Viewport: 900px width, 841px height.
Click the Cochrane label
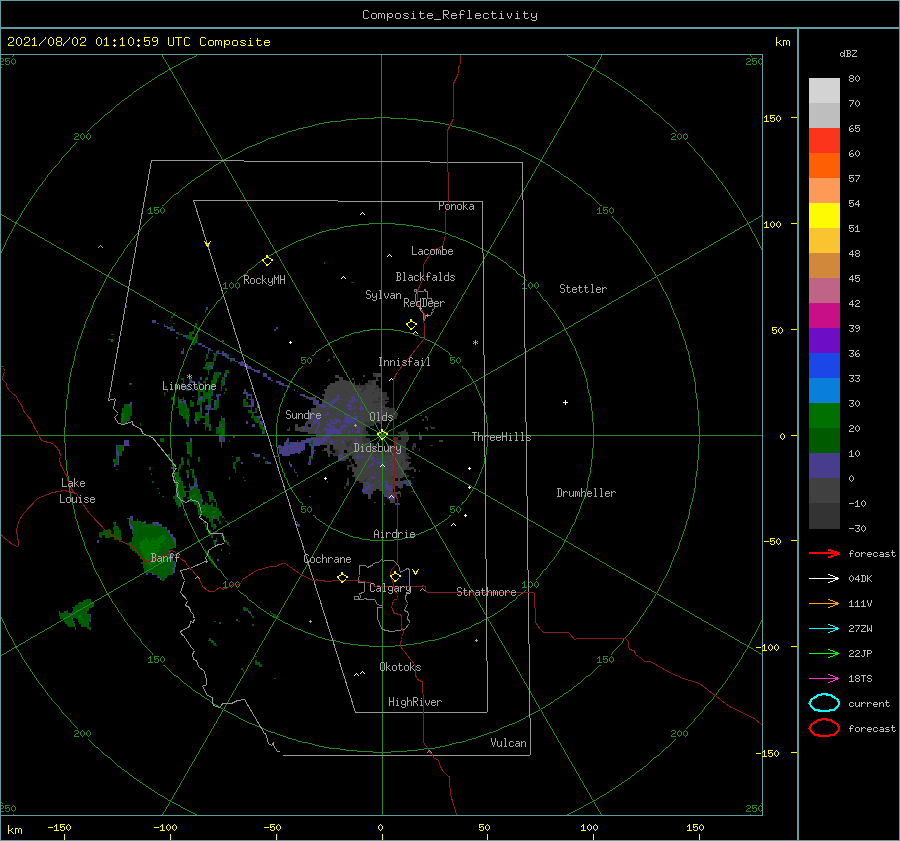327,559
